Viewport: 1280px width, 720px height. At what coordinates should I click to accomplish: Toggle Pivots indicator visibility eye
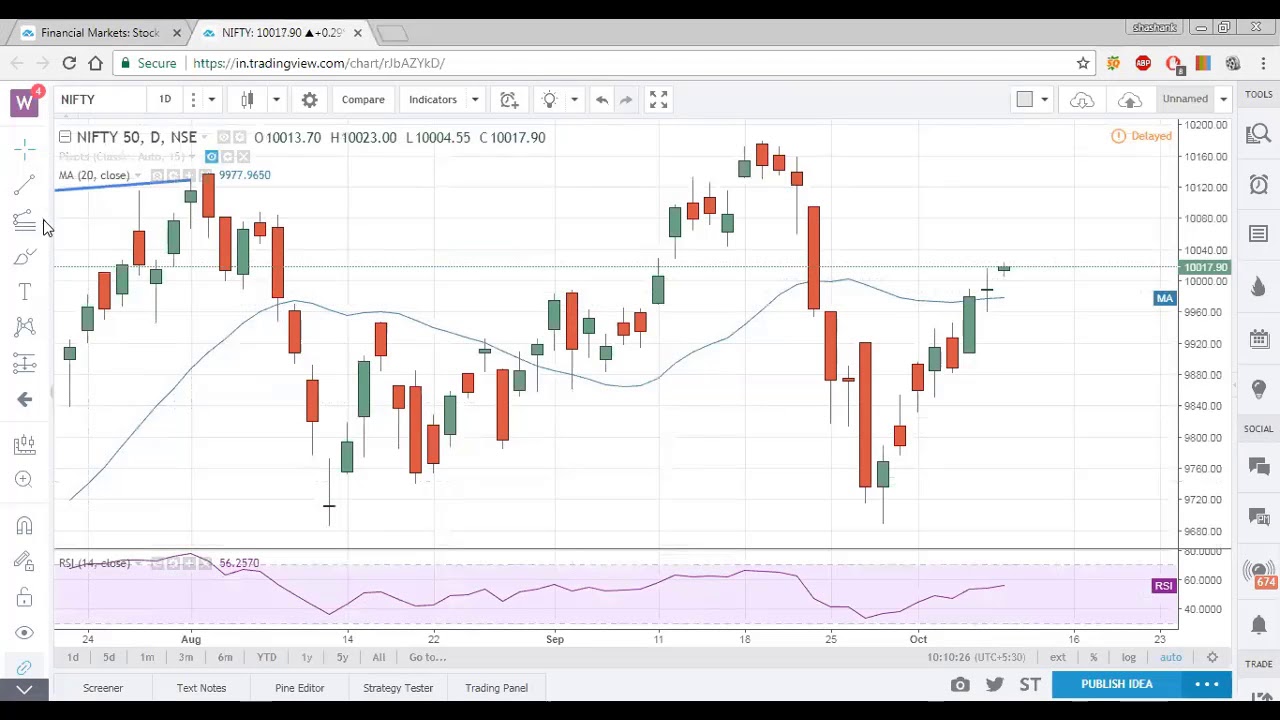coord(211,157)
